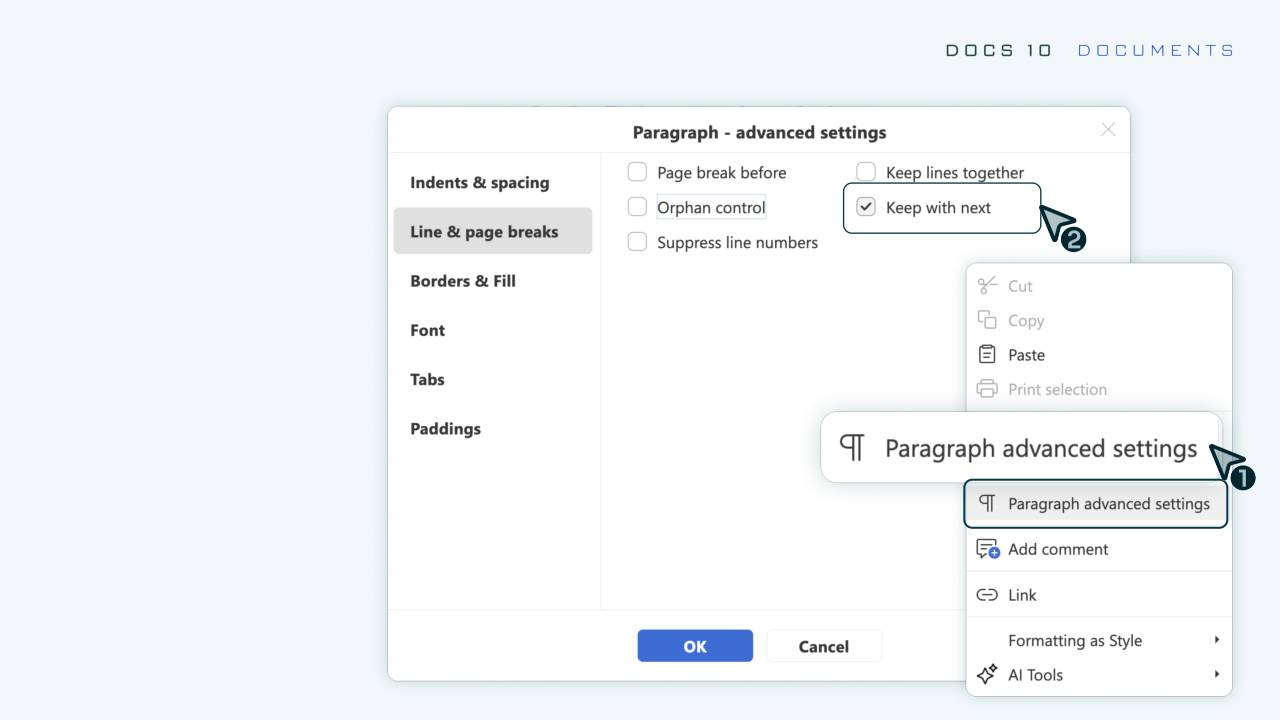Click the Copy icon in context menu
This screenshot has height=720, width=1280.
(987, 320)
